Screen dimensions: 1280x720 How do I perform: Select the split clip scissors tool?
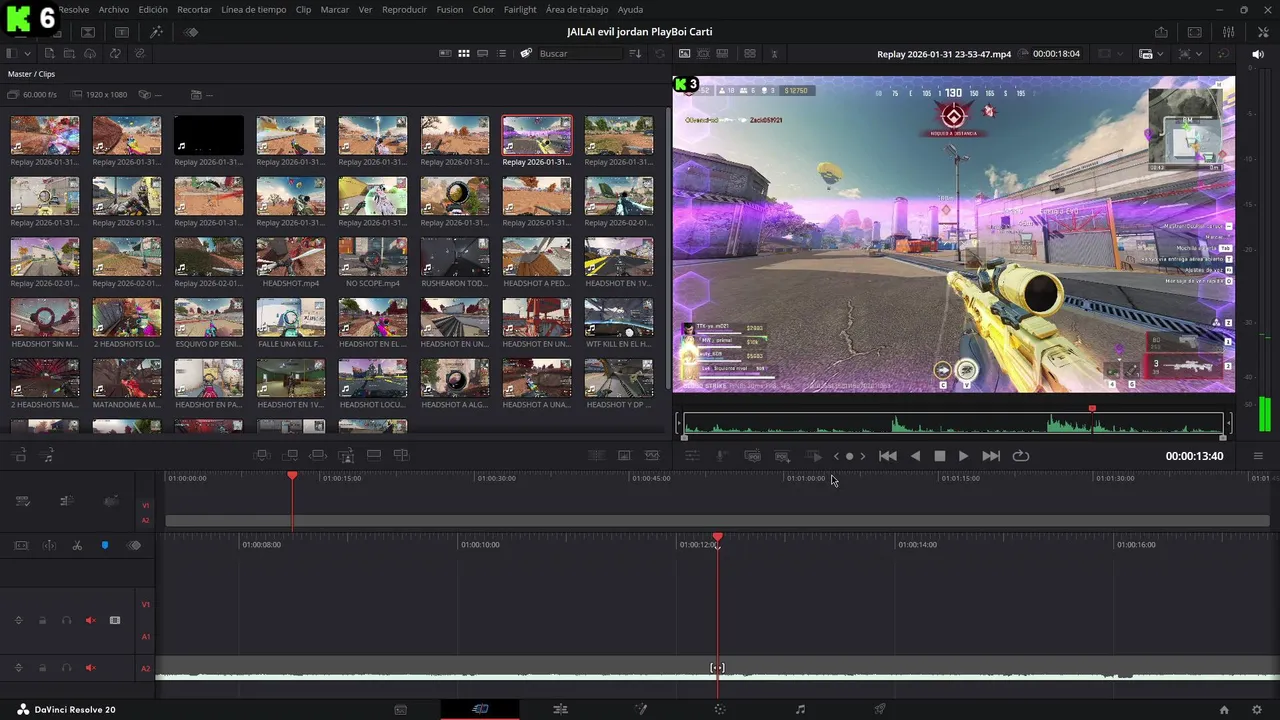coord(77,545)
